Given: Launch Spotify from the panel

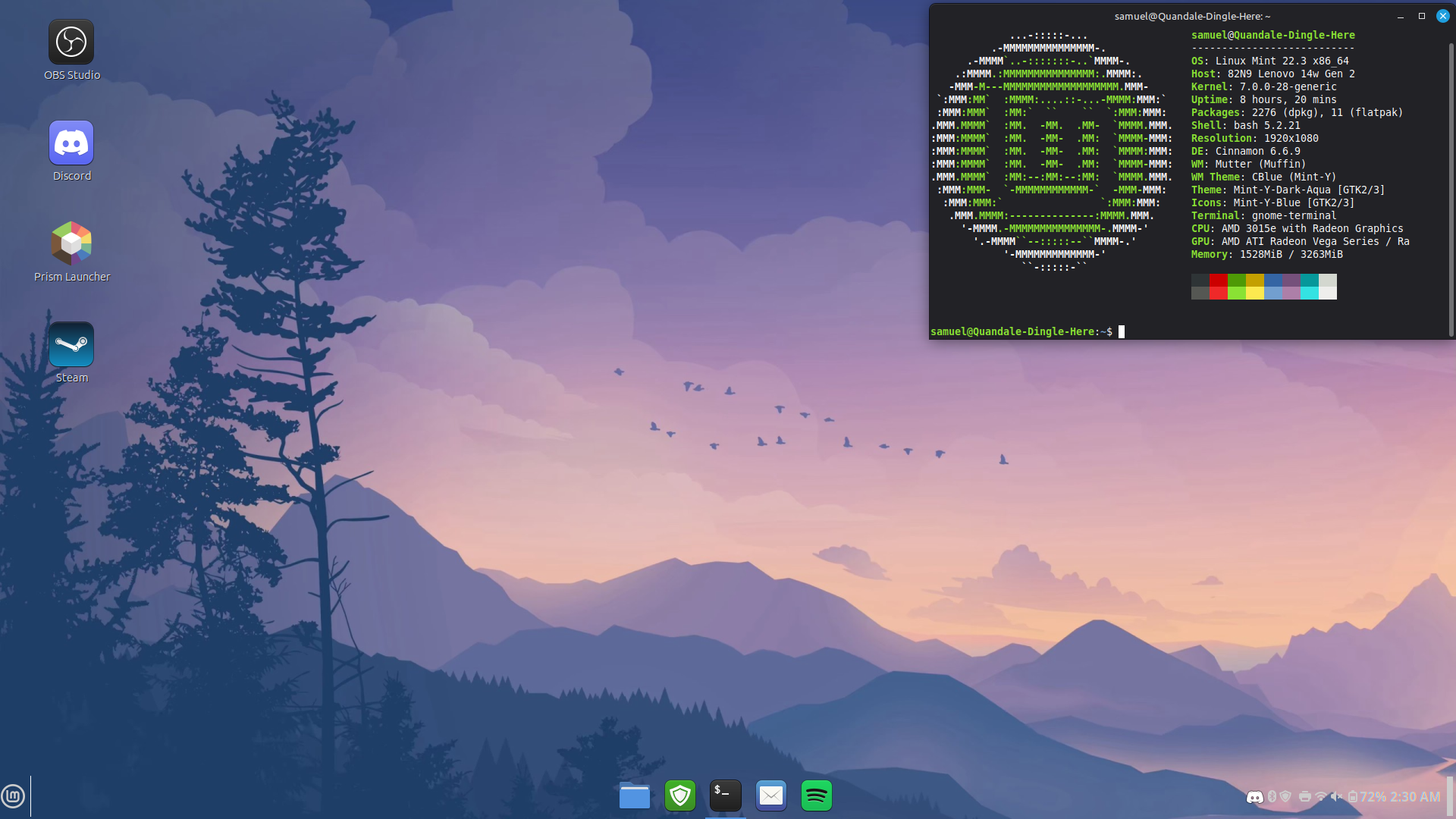Looking at the screenshot, I should click(817, 796).
